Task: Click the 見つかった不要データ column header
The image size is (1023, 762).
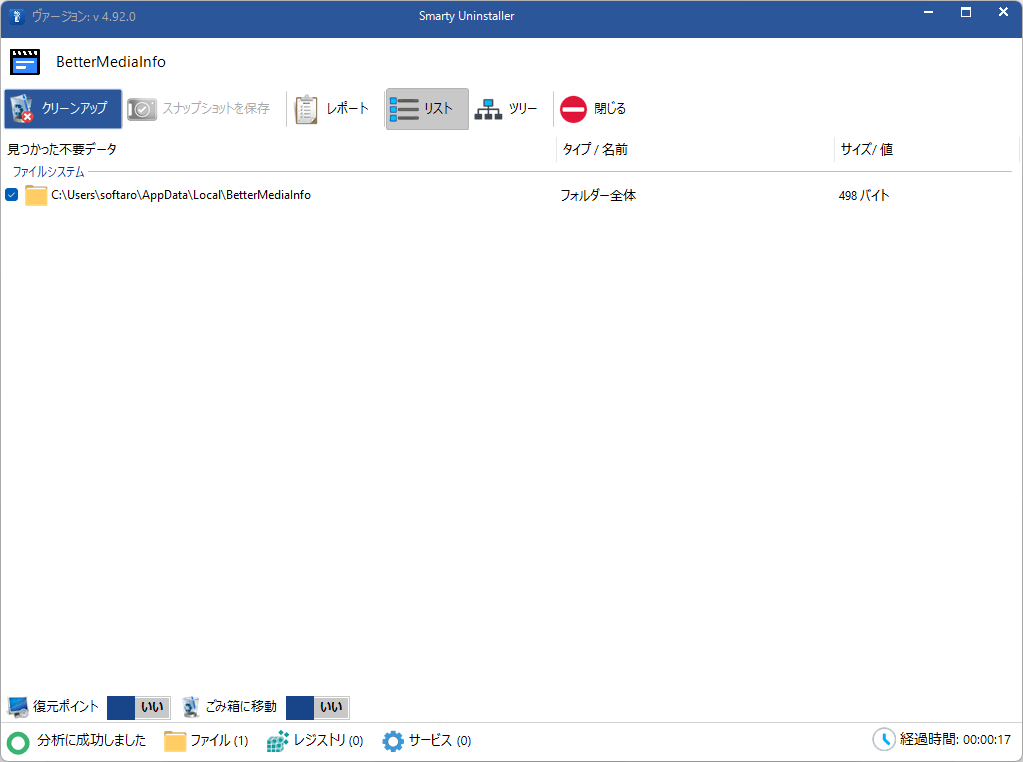Action: point(62,149)
